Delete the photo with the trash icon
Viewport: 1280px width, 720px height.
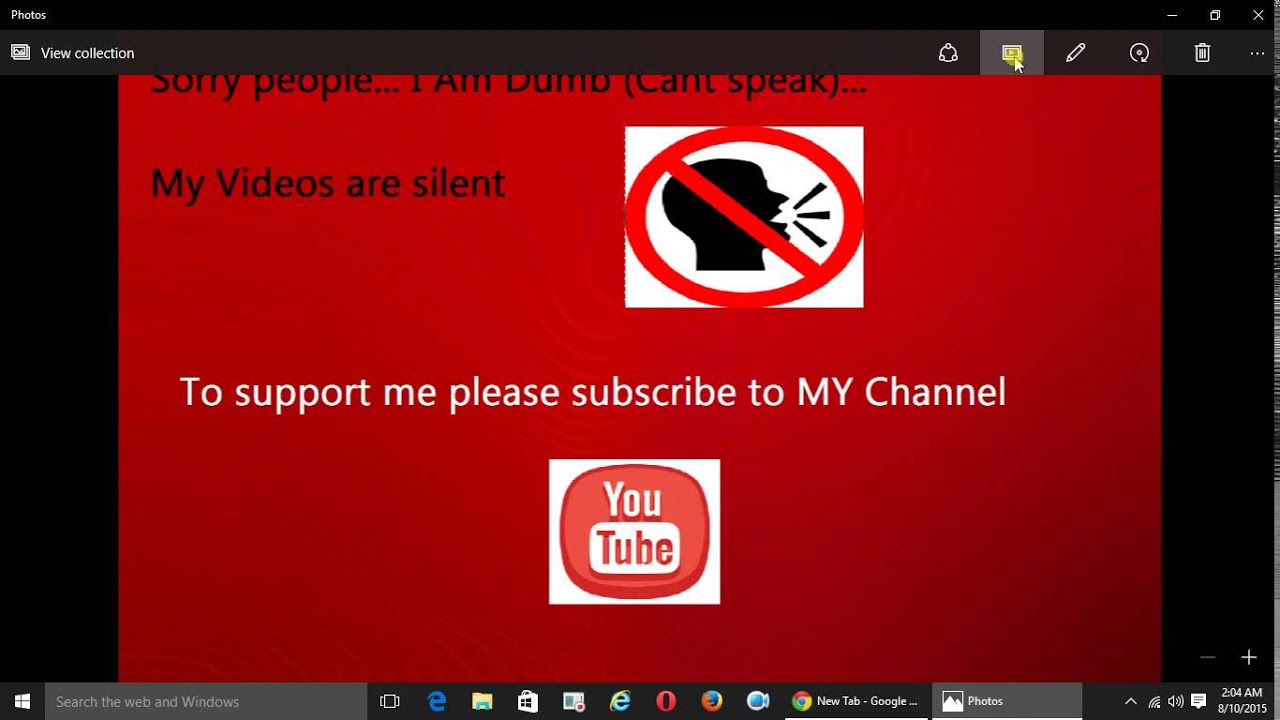[x=1203, y=53]
